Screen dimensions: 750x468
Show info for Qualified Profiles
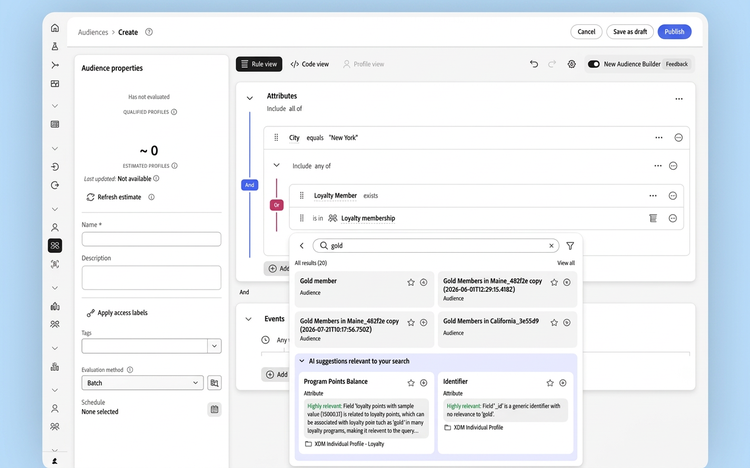point(174,112)
